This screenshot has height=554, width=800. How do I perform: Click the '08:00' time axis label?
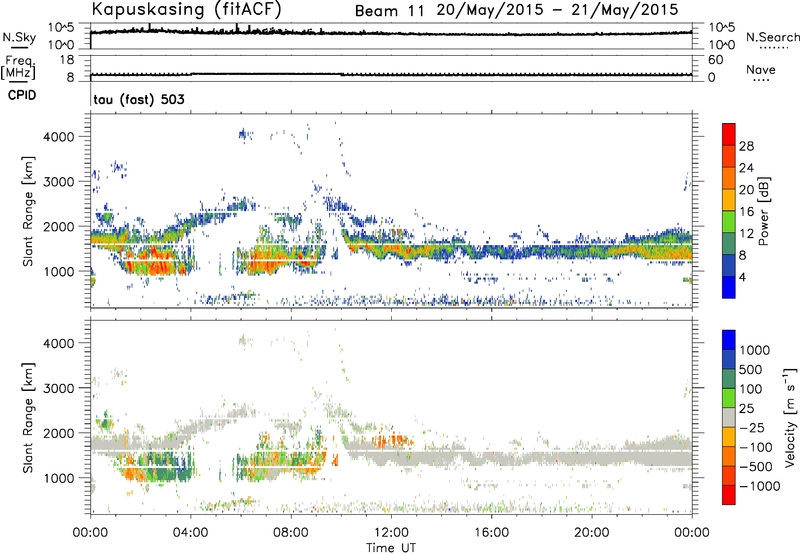click(x=291, y=533)
